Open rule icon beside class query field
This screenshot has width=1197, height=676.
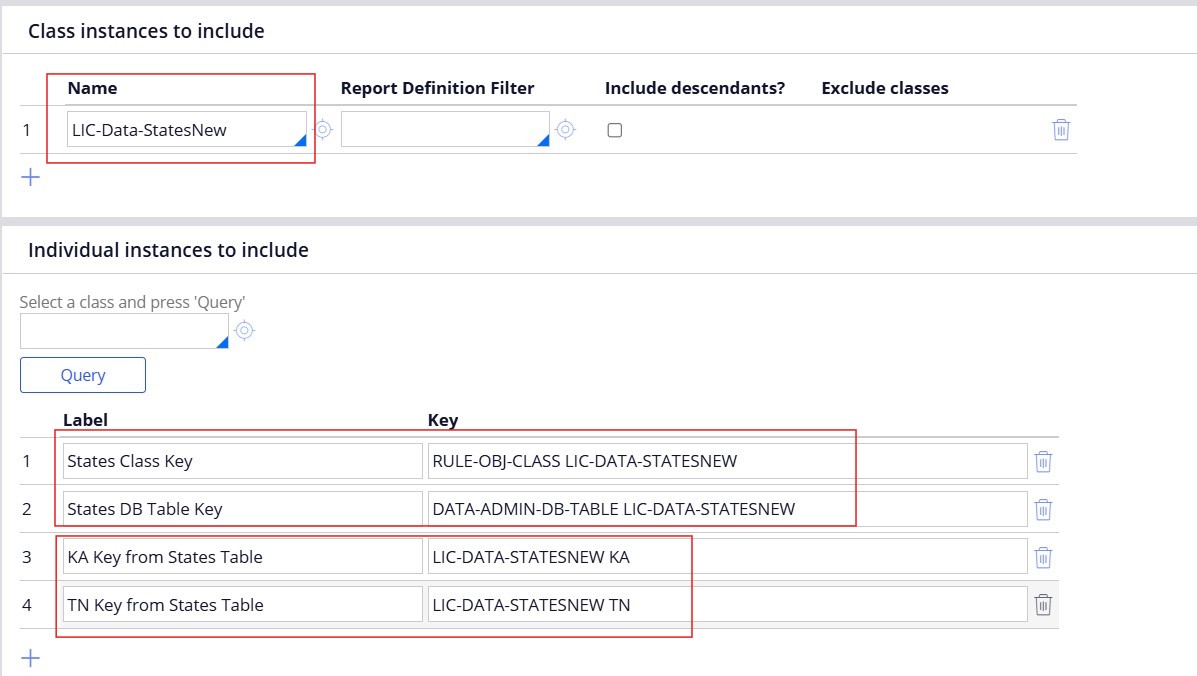click(x=244, y=331)
